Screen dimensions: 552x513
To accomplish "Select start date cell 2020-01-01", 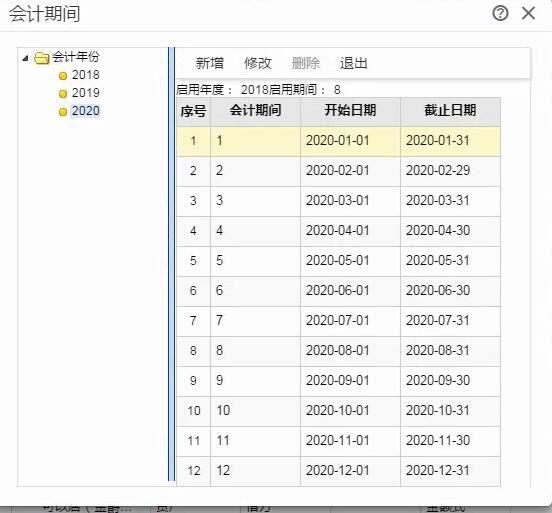I will (350, 141).
